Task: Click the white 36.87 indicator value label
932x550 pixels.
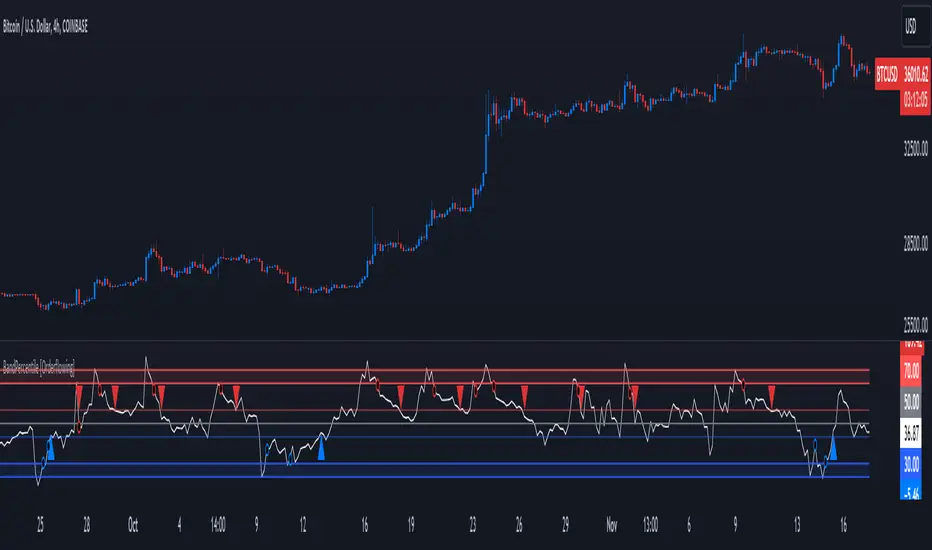Action: (x=911, y=433)
